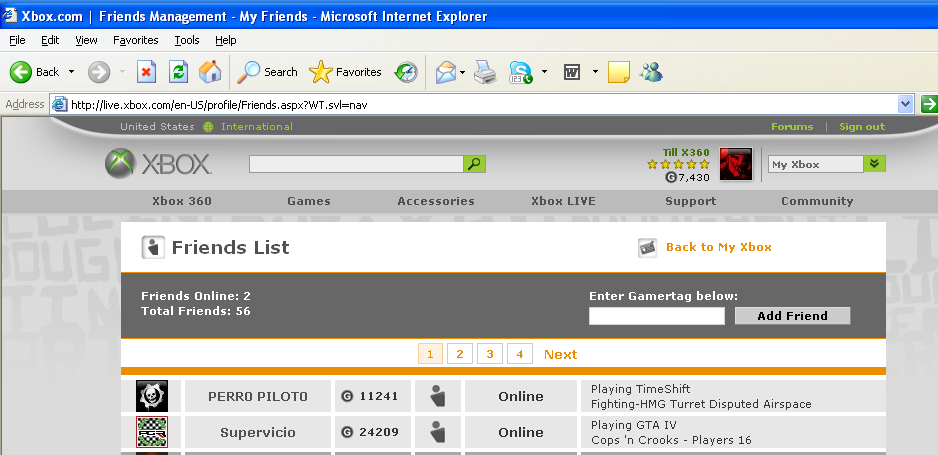Open the Edit menu
The image size is (938, 455).
point(50,40)
